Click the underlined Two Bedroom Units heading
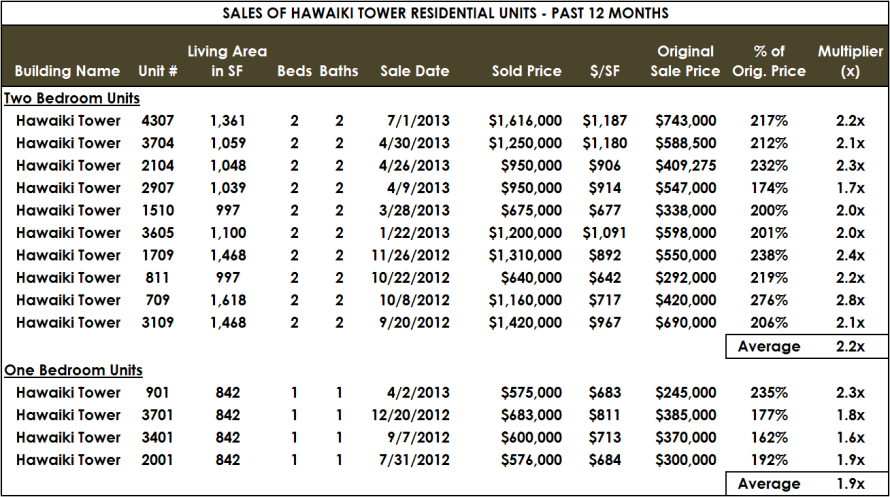The width and height of the screenshot is (890, 497). point(72,98)
